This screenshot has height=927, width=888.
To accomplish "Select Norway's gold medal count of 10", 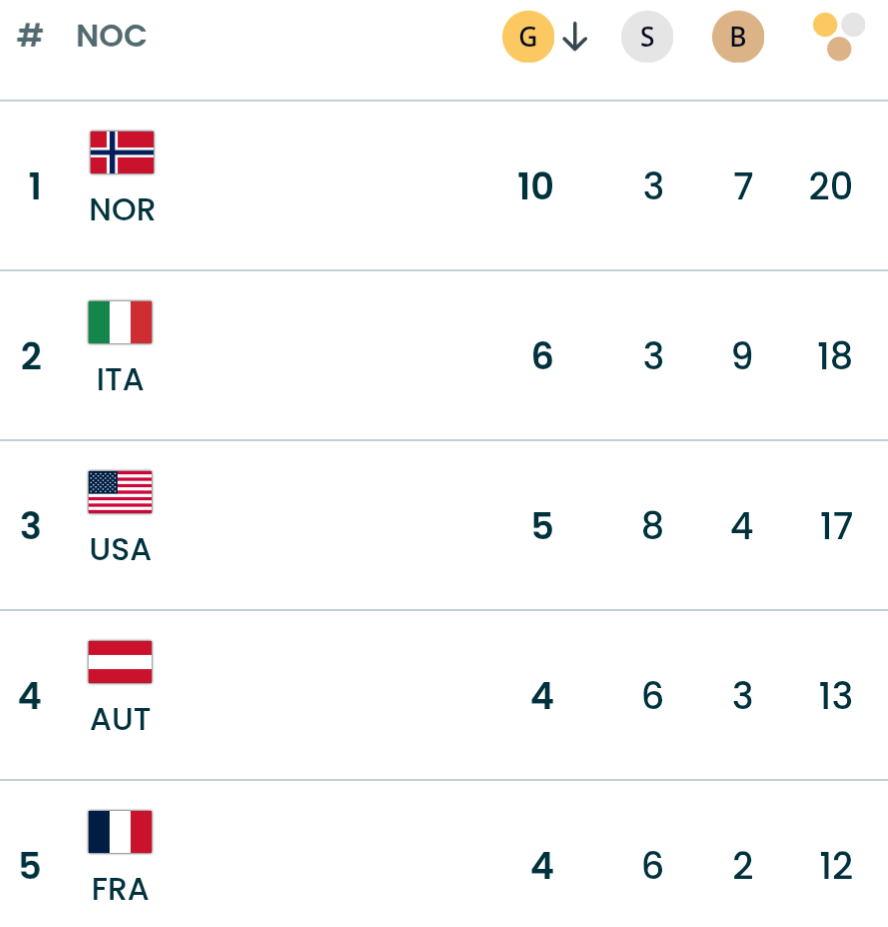I will click(x=536, y=187).
